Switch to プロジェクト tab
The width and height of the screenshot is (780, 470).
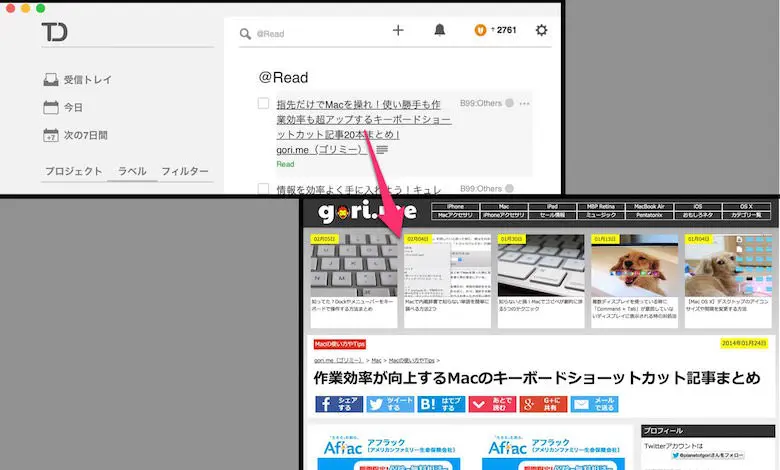click(x=74, y=171)
